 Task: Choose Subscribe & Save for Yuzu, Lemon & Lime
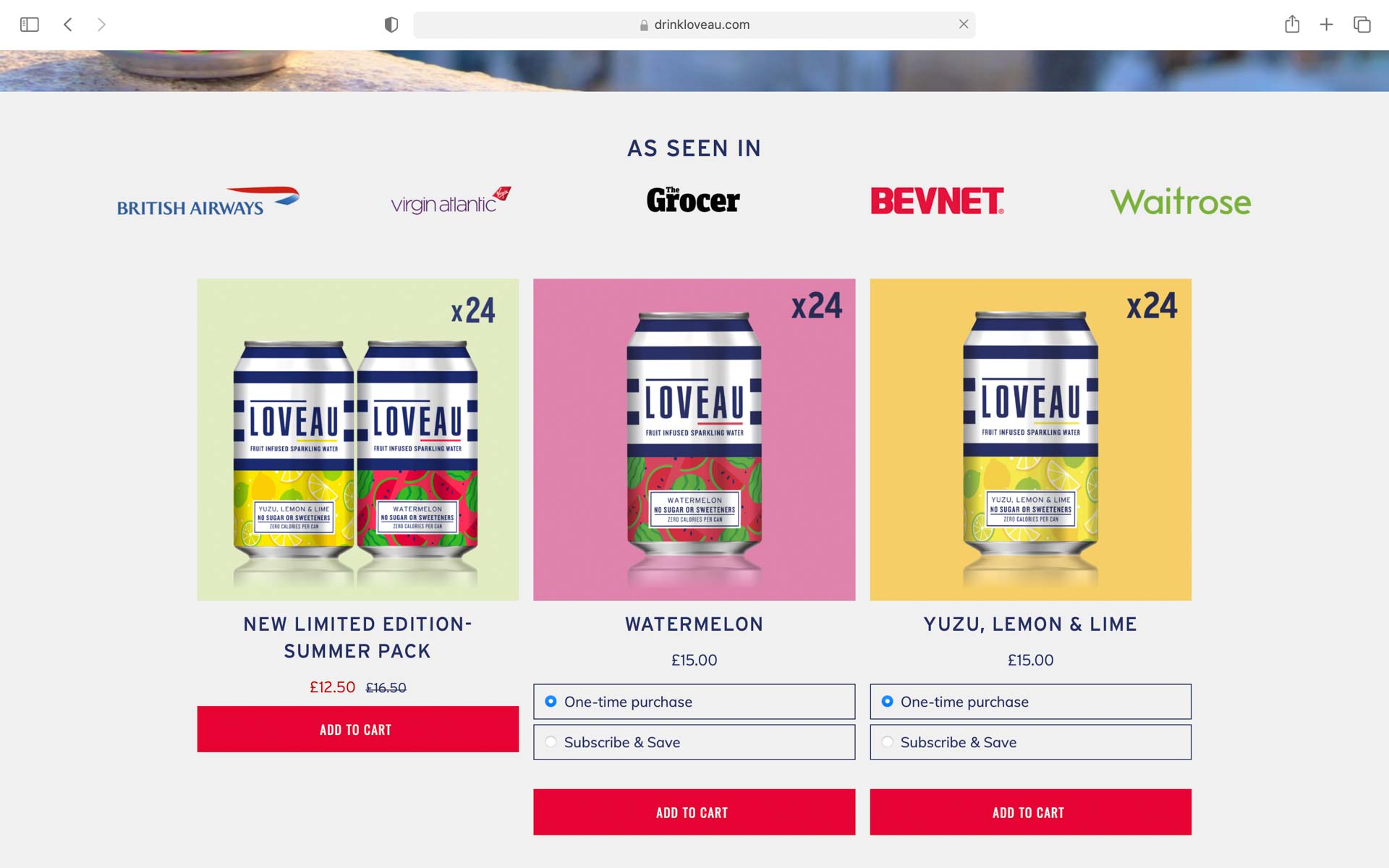click(1030, 742)
